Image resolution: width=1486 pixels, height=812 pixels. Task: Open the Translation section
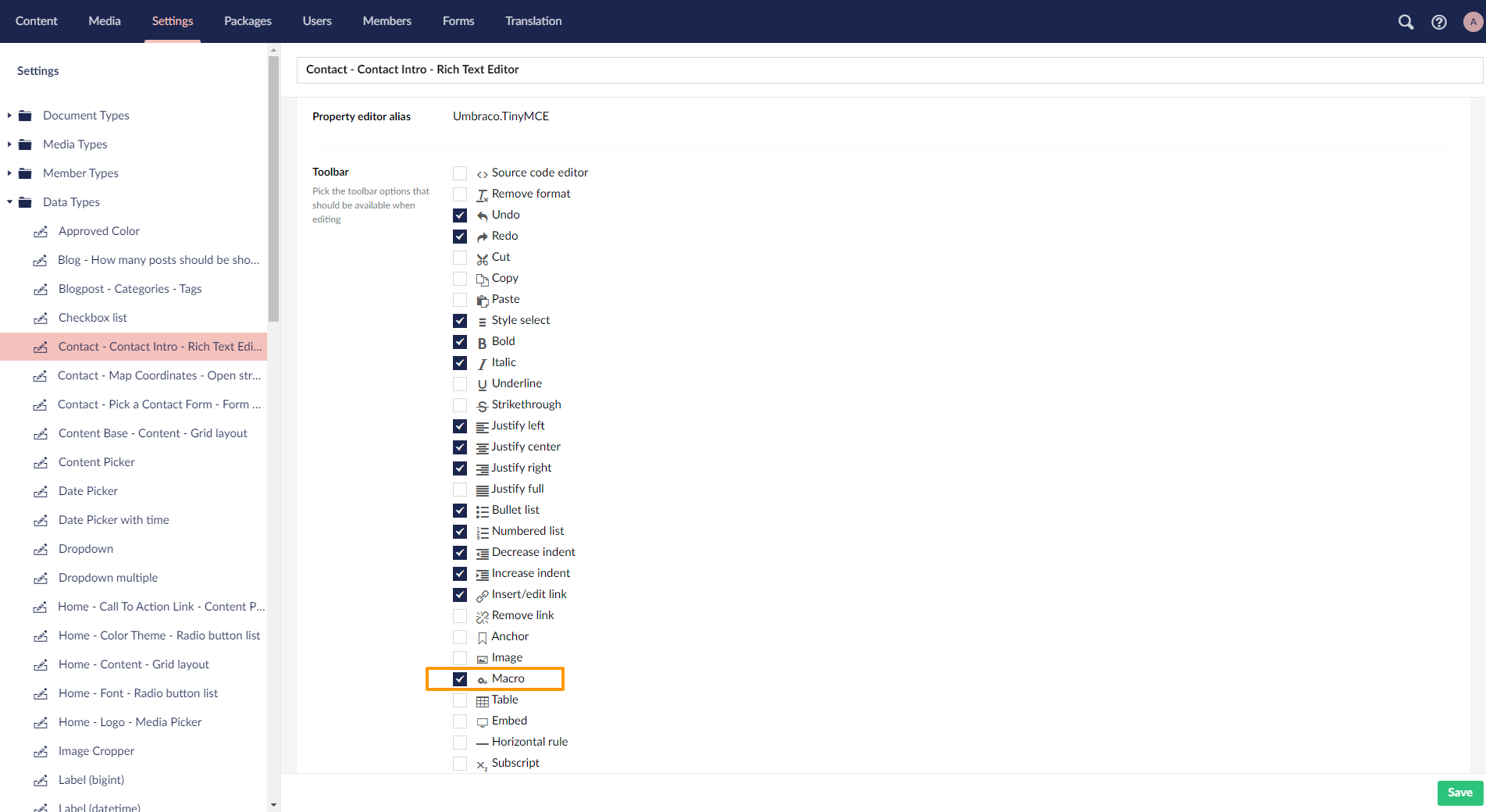(x=533, y=21)
